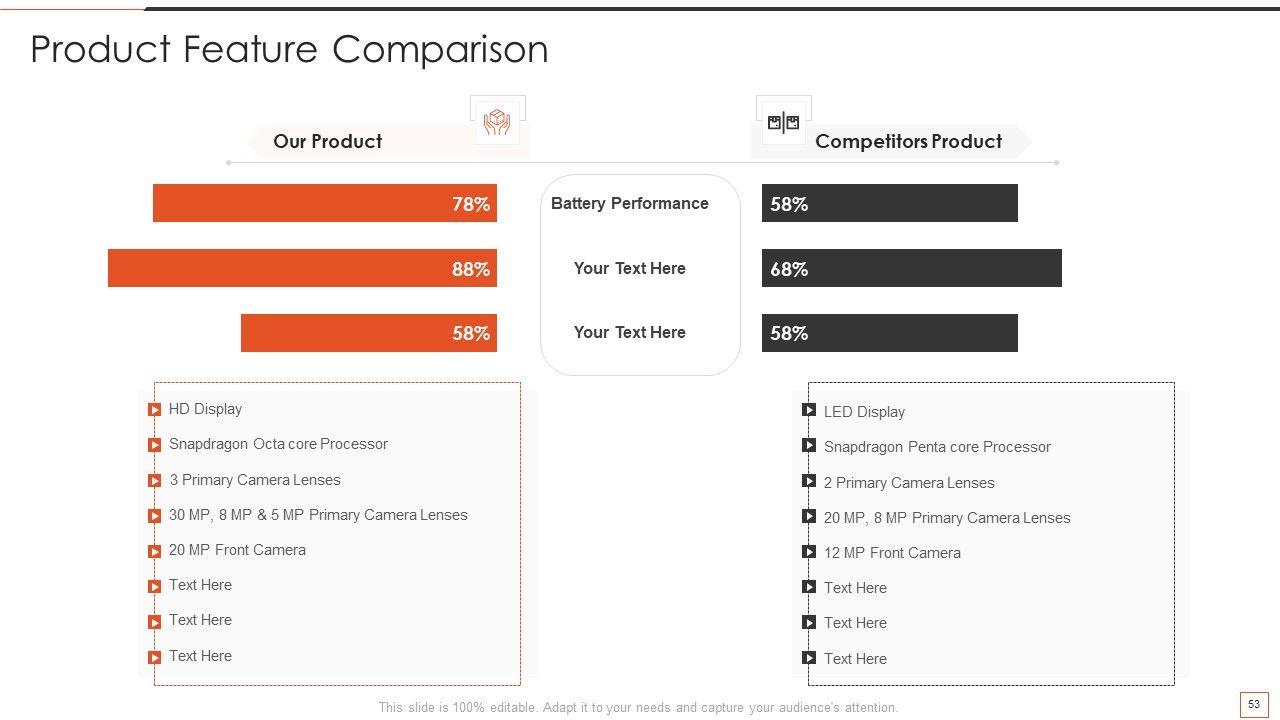
Task: Click the dark bullet beside LED Display
Action: tap(809, 410)
